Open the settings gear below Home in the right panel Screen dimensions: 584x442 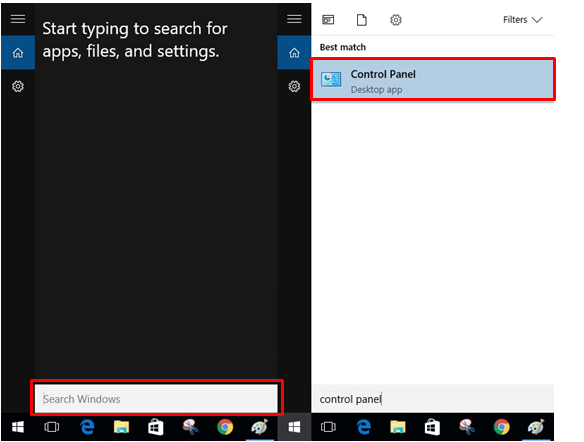[294, 86]
